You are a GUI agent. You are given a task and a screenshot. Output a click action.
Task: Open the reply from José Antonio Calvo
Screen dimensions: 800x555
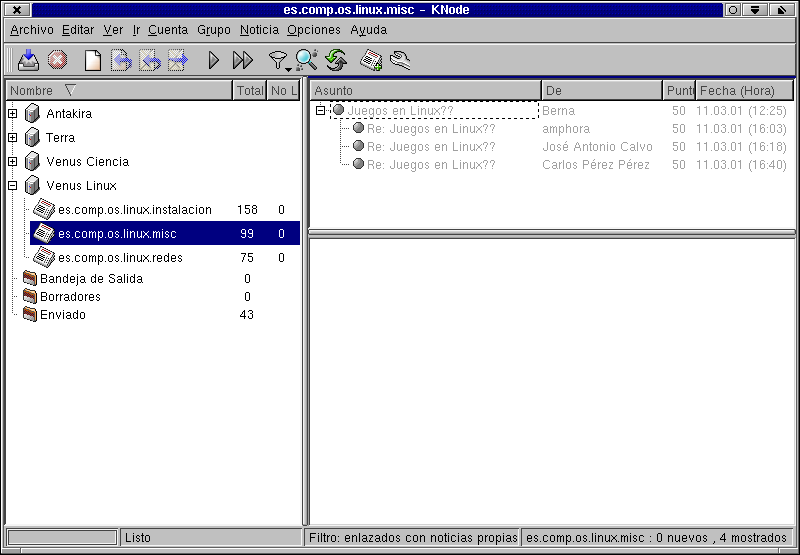pyautogui.click(x=430, y=147)
